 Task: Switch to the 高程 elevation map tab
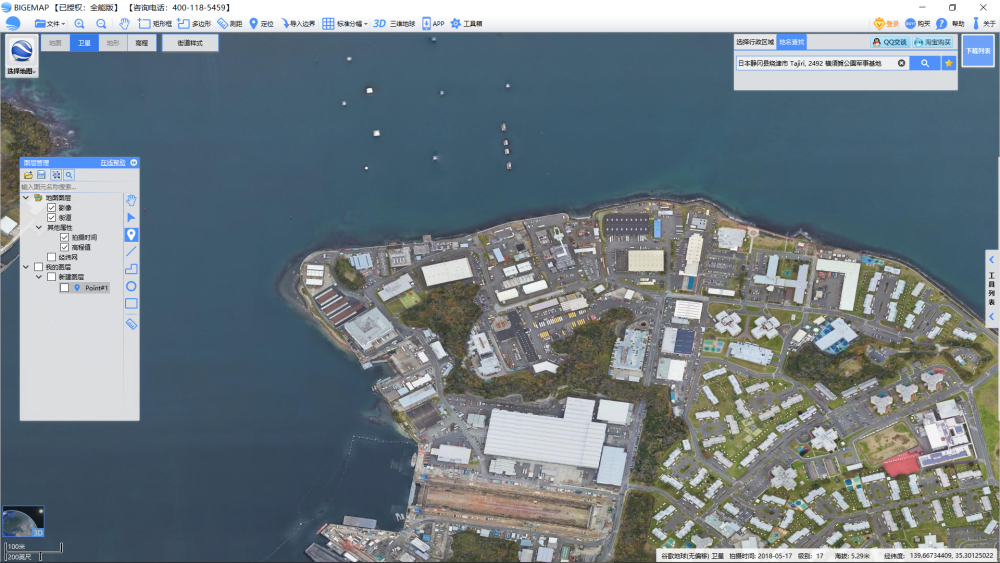[142, 43]
